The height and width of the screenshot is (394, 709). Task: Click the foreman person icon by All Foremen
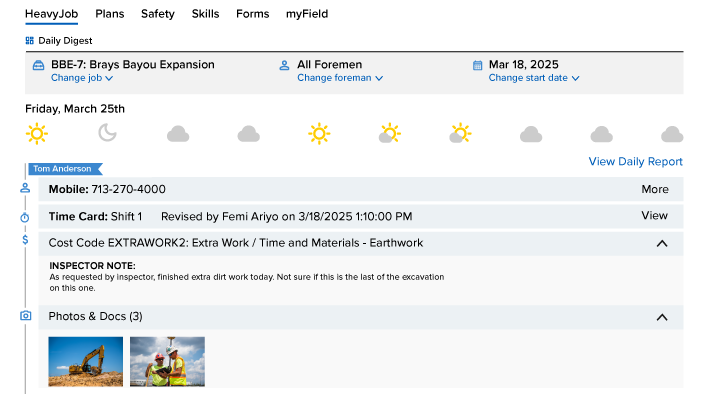click(284, 66)
